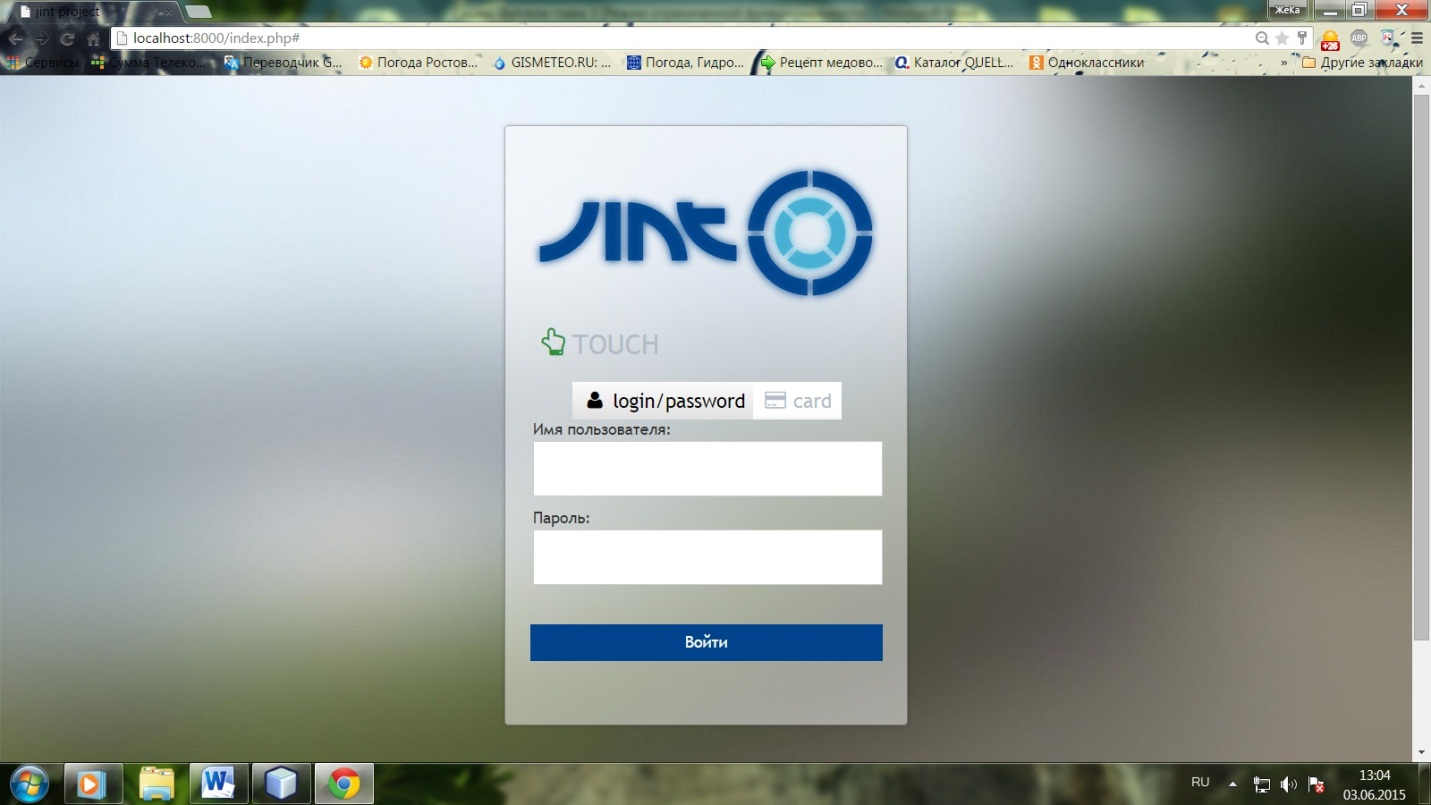Focus the Имя пользователя input field

coord(708,468)
